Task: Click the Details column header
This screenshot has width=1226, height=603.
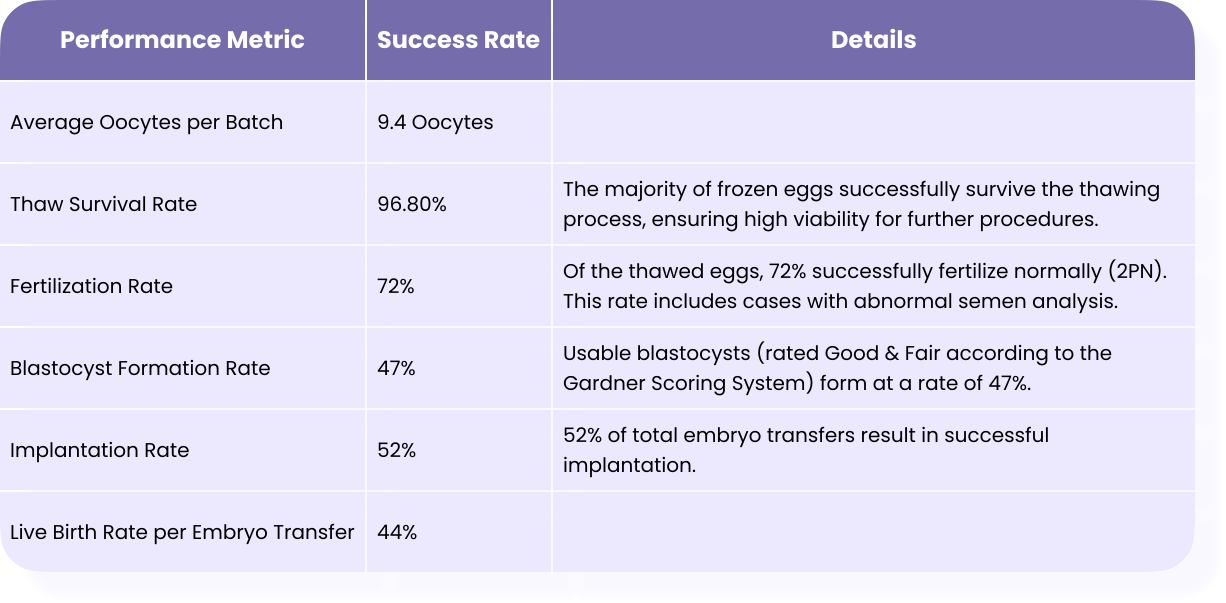Action: tap(873, 41)
